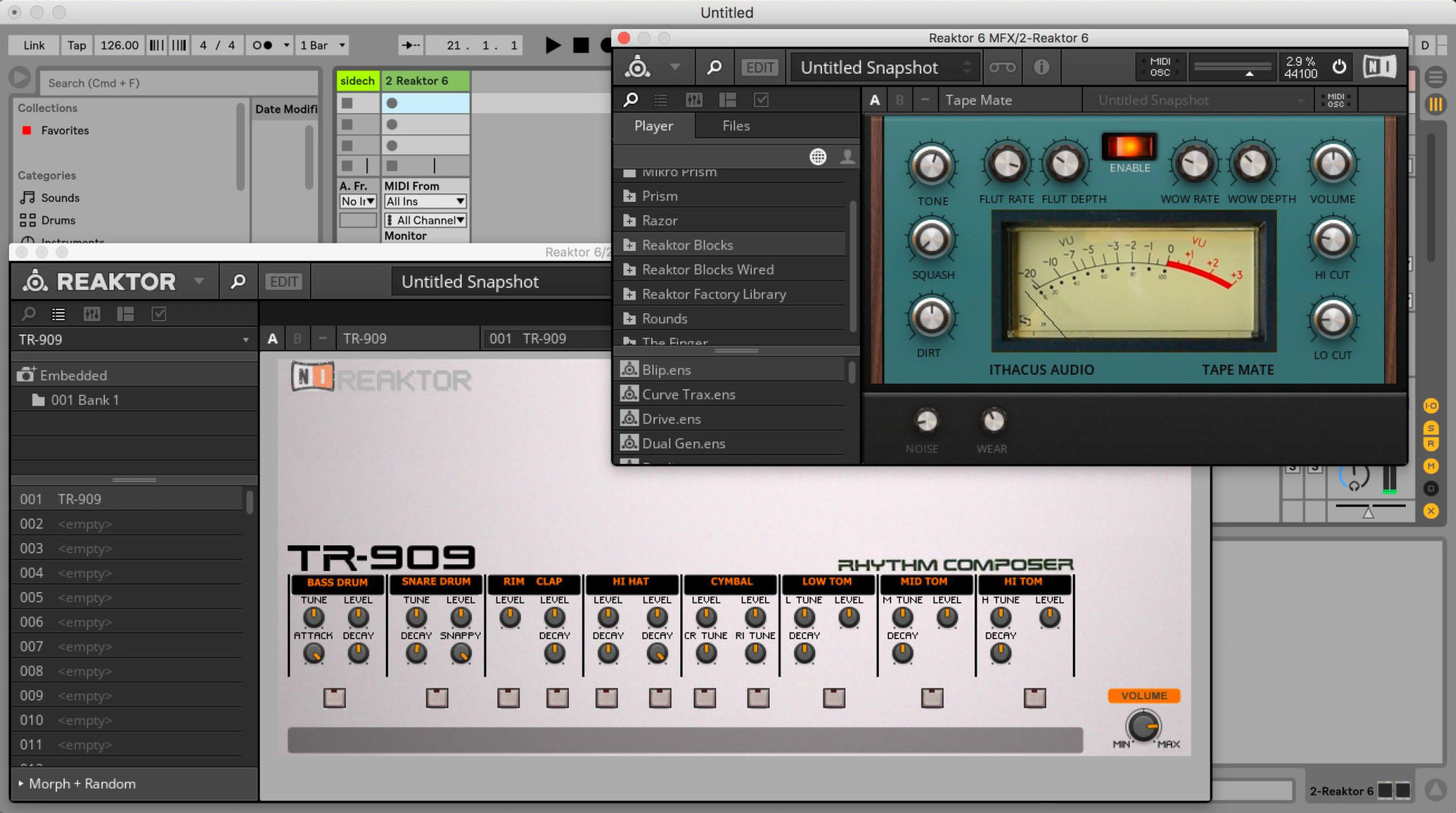Toggle Link in Ableton's transport bar
Screen dimensions: 1456x813
coord(33,45)
